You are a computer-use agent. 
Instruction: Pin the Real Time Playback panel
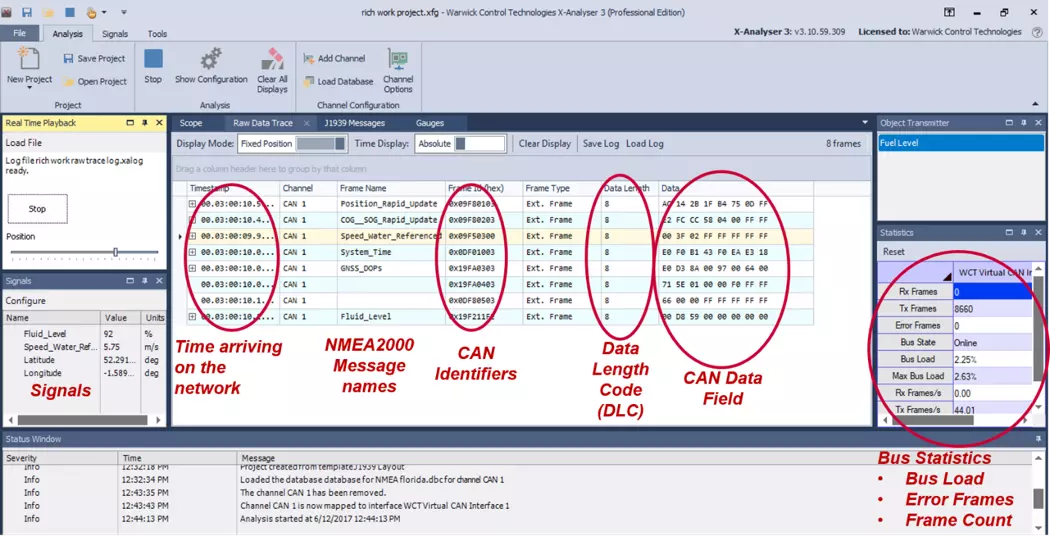point(145,123)
